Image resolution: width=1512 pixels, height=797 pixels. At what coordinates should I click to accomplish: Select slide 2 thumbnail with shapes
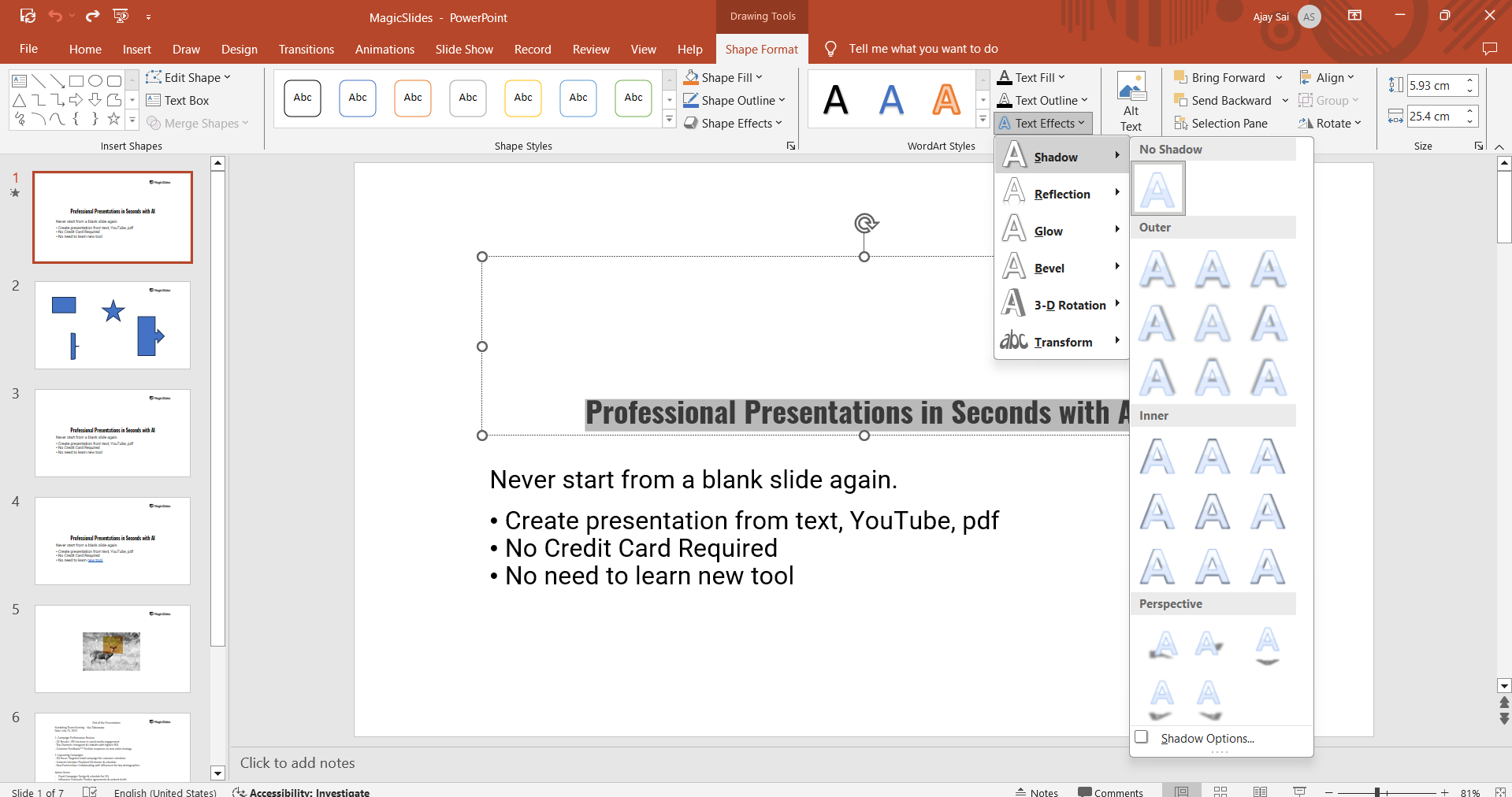point(113,324)
